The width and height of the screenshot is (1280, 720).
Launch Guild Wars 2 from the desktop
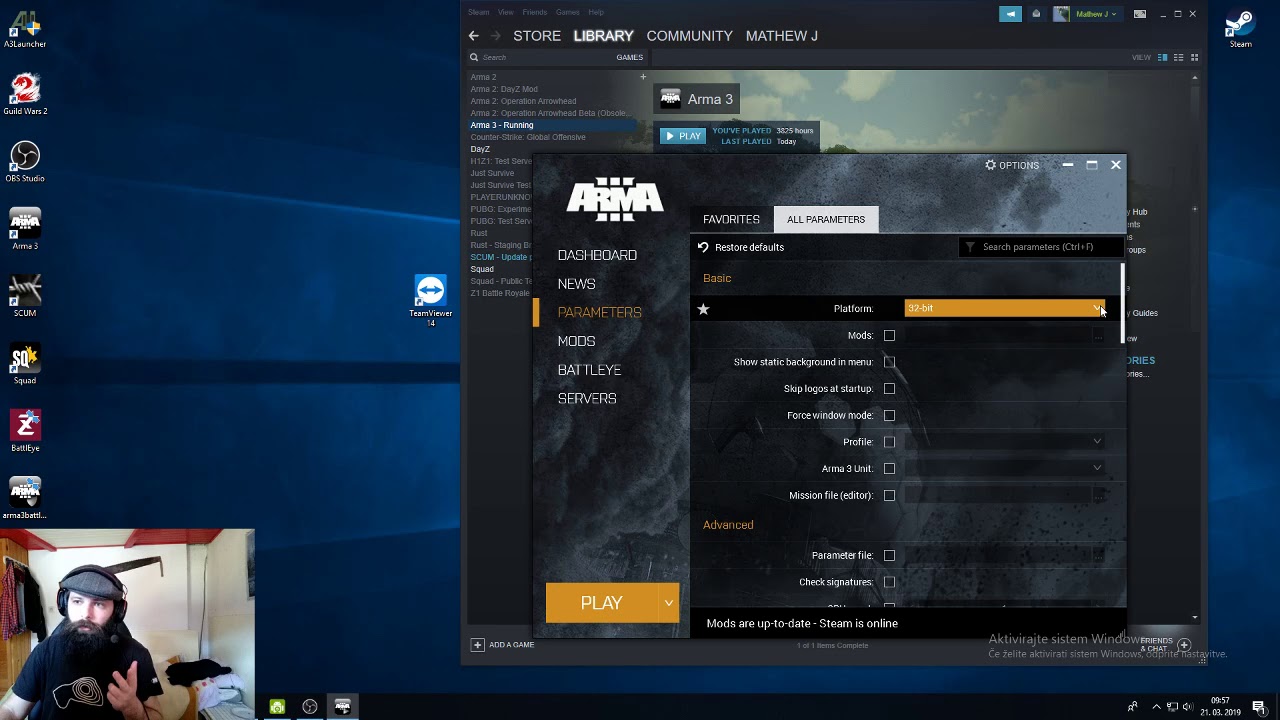25,94
